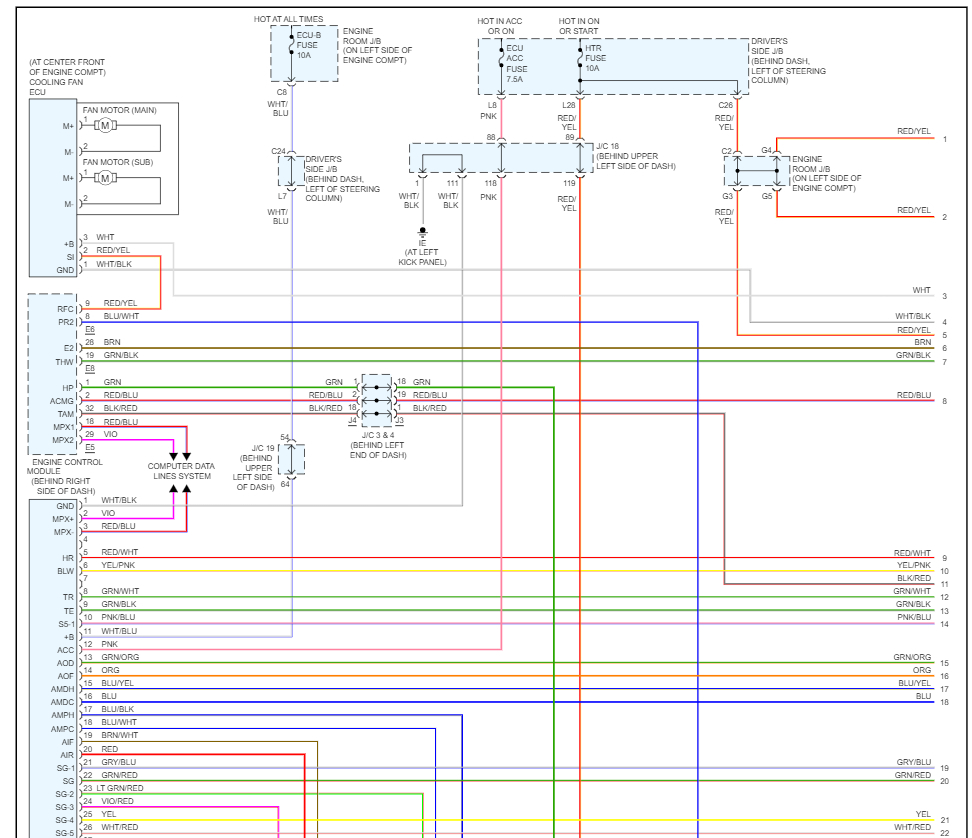Click the BRN label at reference 6
Screen dimensions: 972x838
point(922,342)
